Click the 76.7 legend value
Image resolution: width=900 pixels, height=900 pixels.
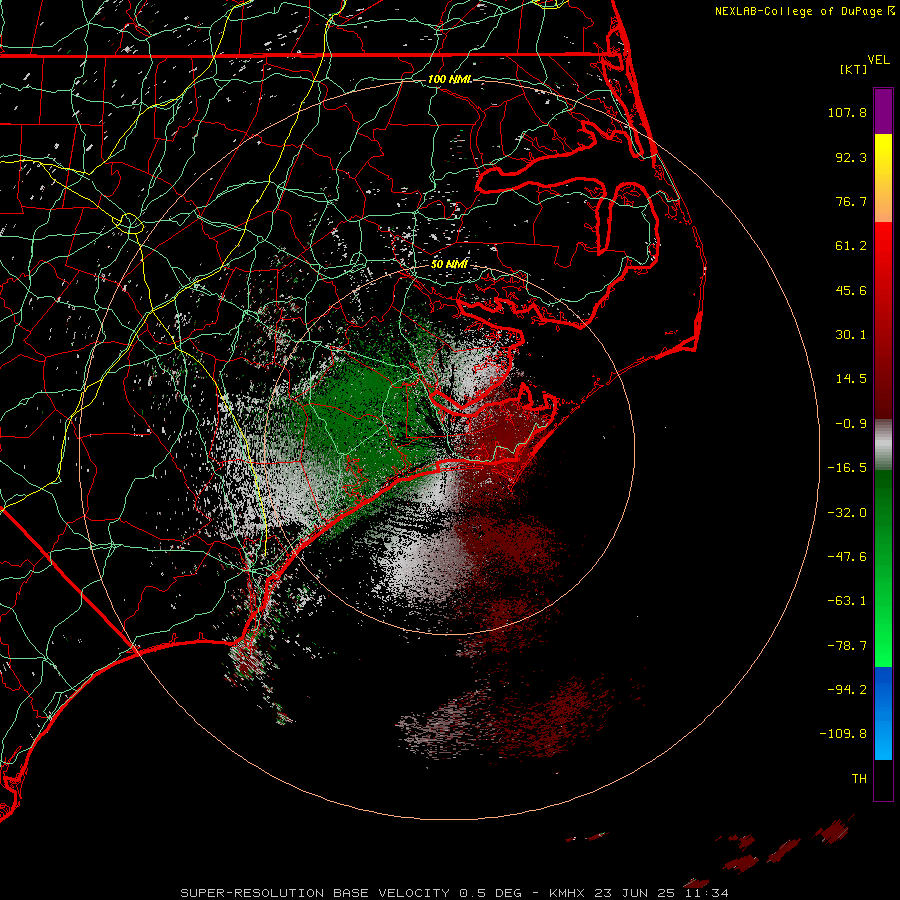(x=851, y=201)
